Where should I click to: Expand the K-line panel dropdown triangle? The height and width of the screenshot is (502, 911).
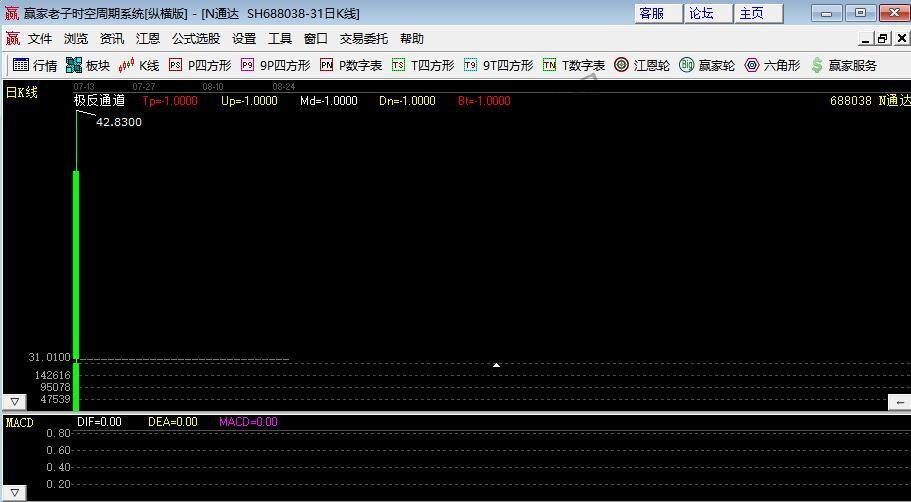[x=15, y=401]
